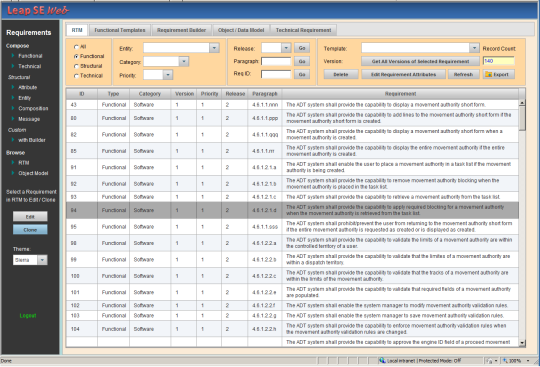This screenshot has height=367, width=540.
Task: Select the row with ID 104
Action: pos(292,329)
